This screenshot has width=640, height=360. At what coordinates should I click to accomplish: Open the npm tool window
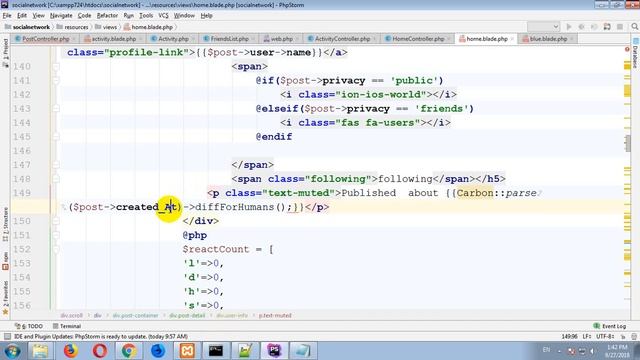coord(5,261)
